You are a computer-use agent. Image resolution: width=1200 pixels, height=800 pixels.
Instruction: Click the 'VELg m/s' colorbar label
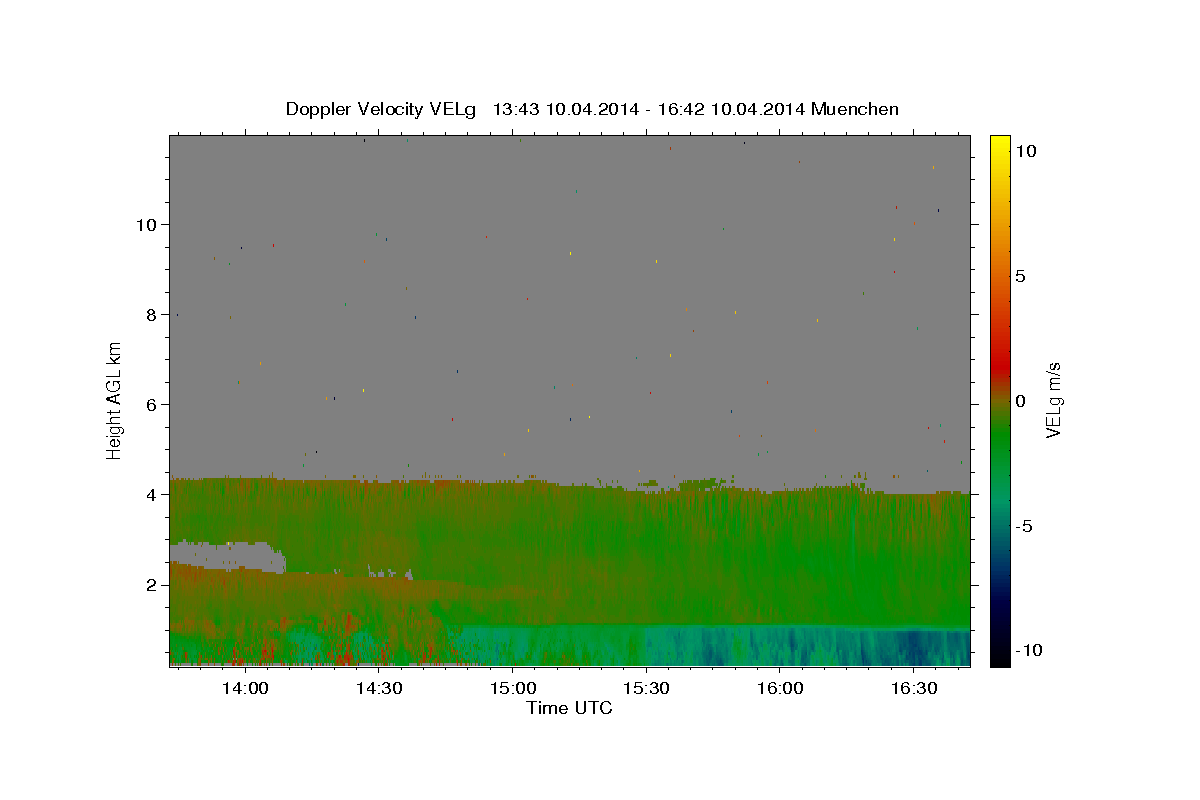pyautogui.click(x=1053, y=401)
